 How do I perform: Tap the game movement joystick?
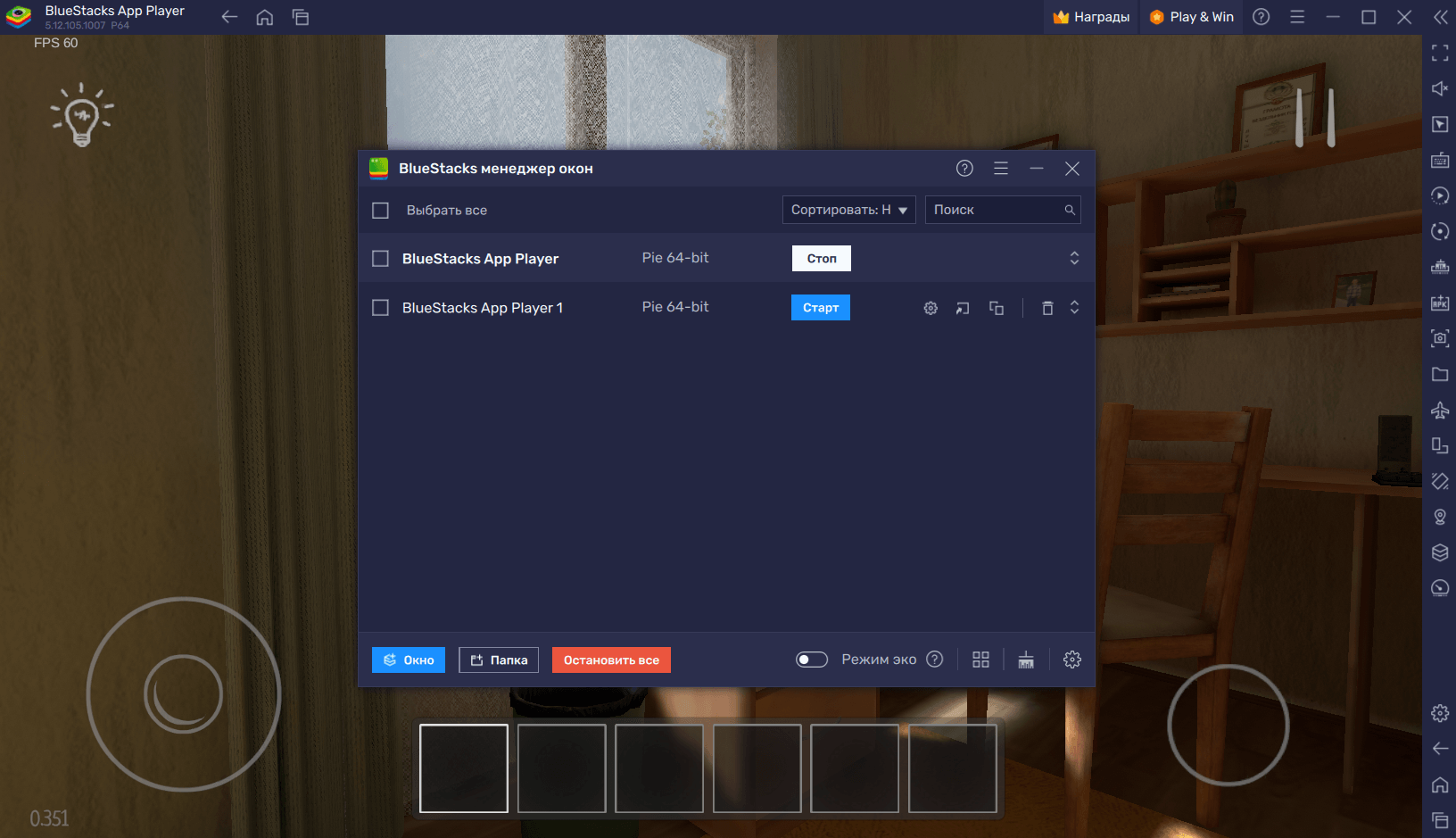184,694
